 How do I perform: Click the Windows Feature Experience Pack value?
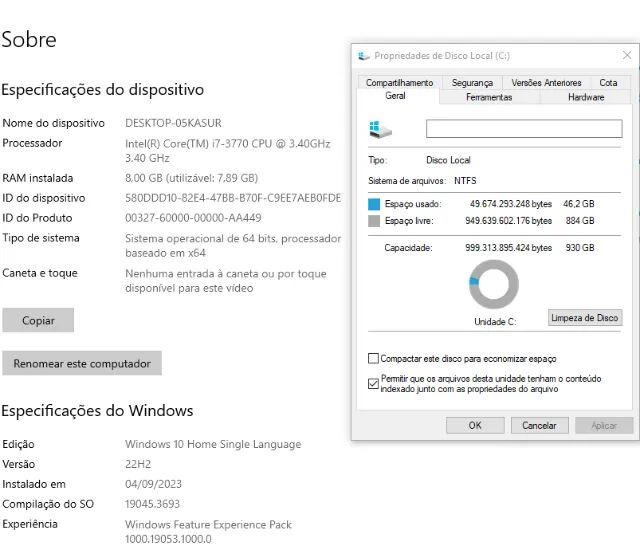(x=208, y=532)
